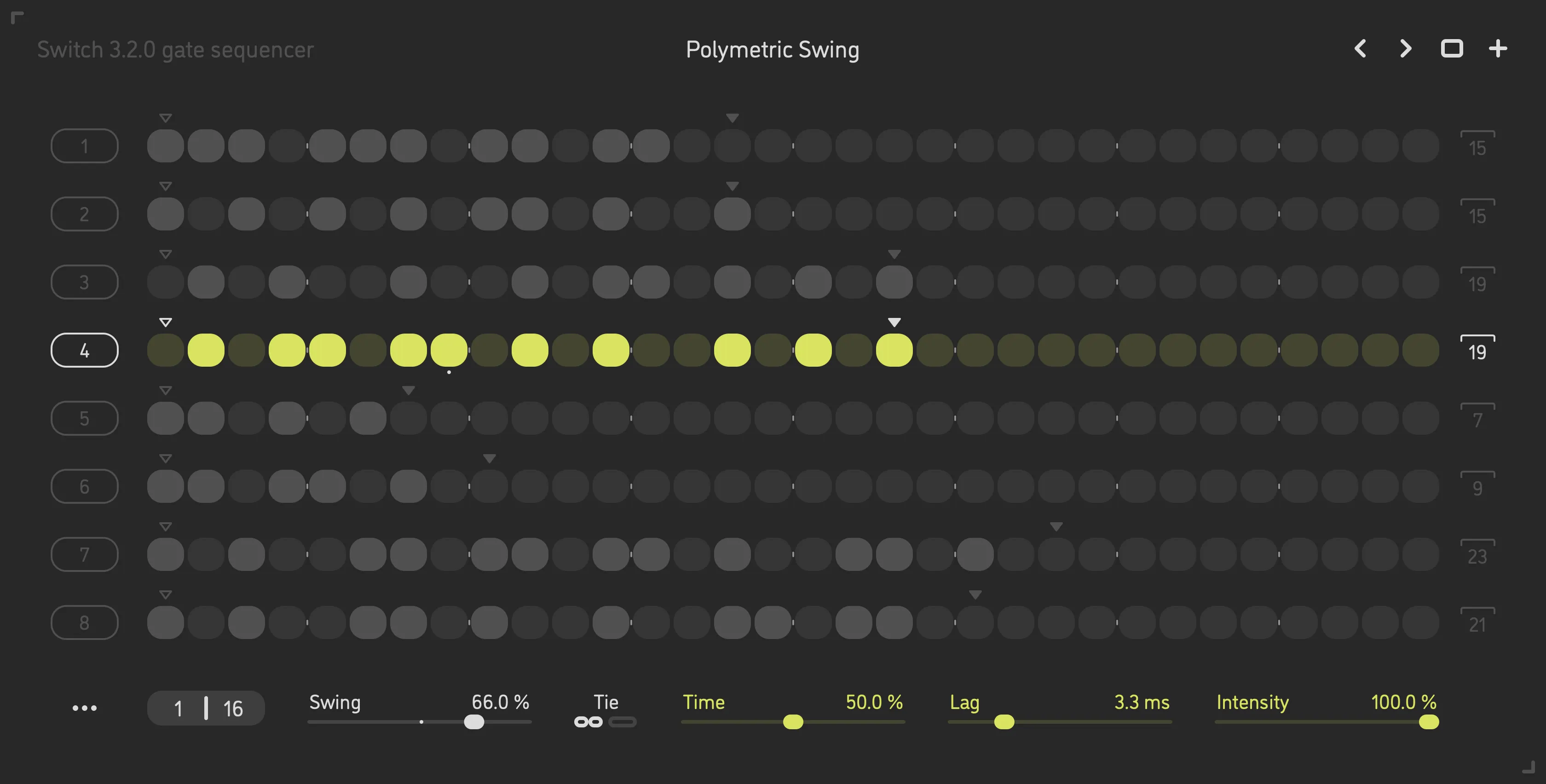The image size is (1546, 784).
Task: Click lane 4 length value 19
Action: point(1477,351)
